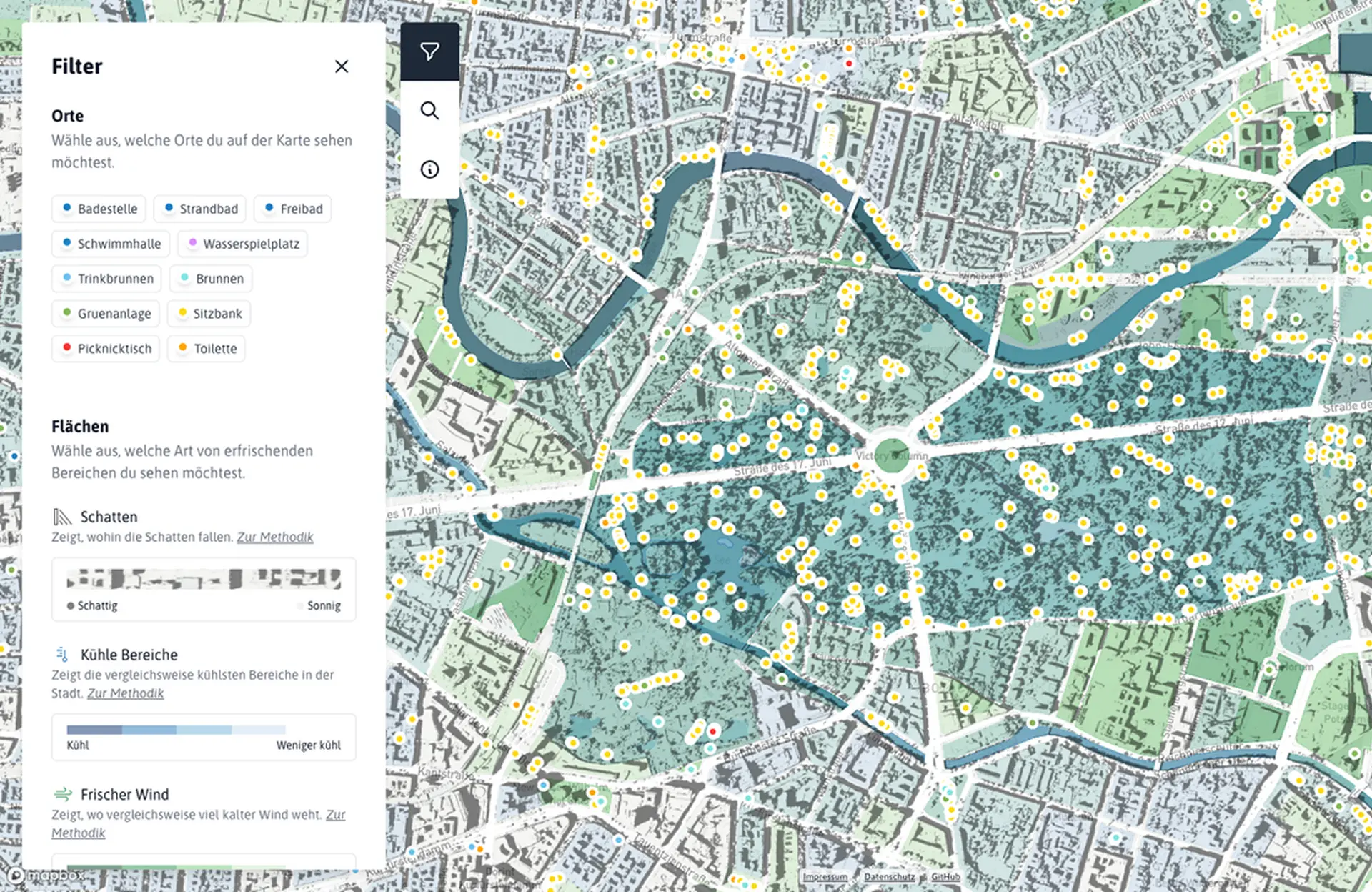Select the Frischer Wind layer heading
This screenshot has height=892, width=1372.
(124, 794)
